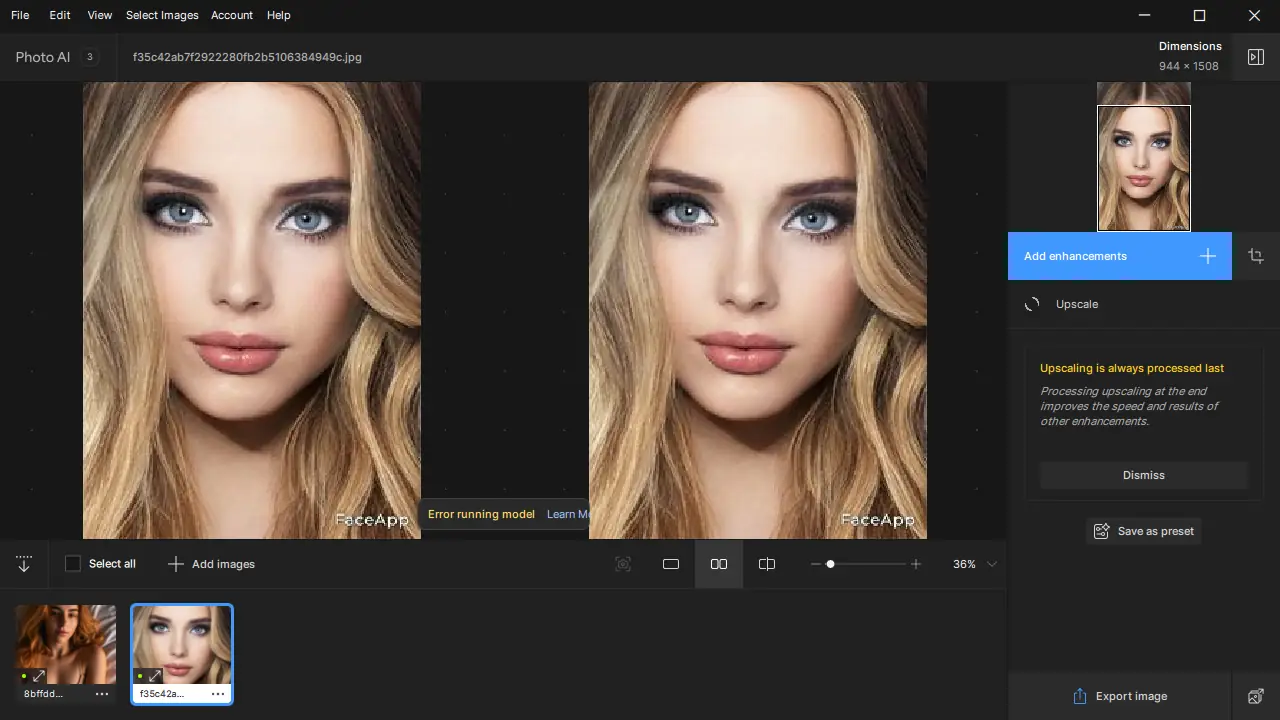Viewport: 1280px width, 720px height.
Task: Select the side-by-side comparison view icon
Action: 719,564
